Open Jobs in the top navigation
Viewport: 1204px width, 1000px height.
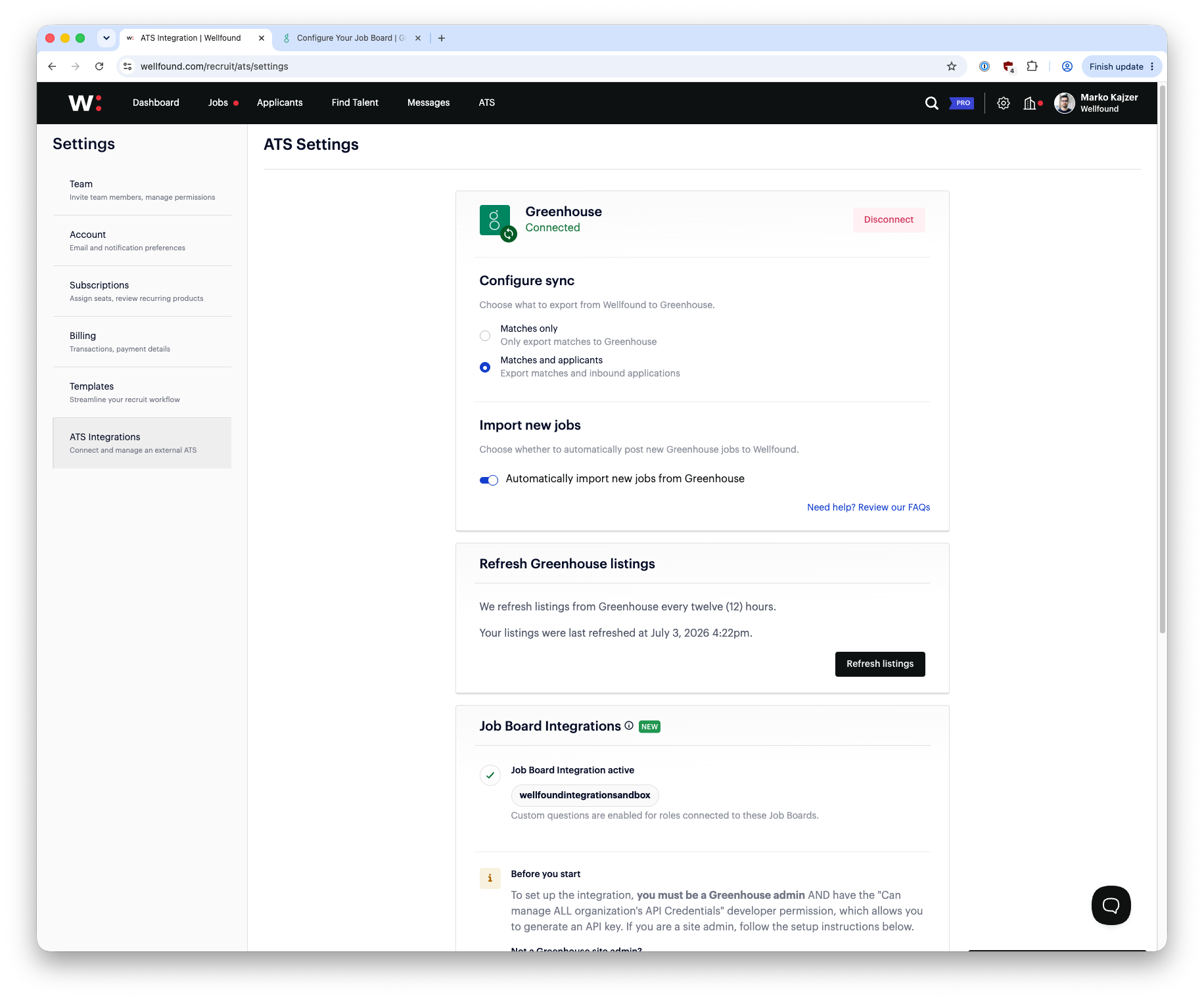point(218,102)
